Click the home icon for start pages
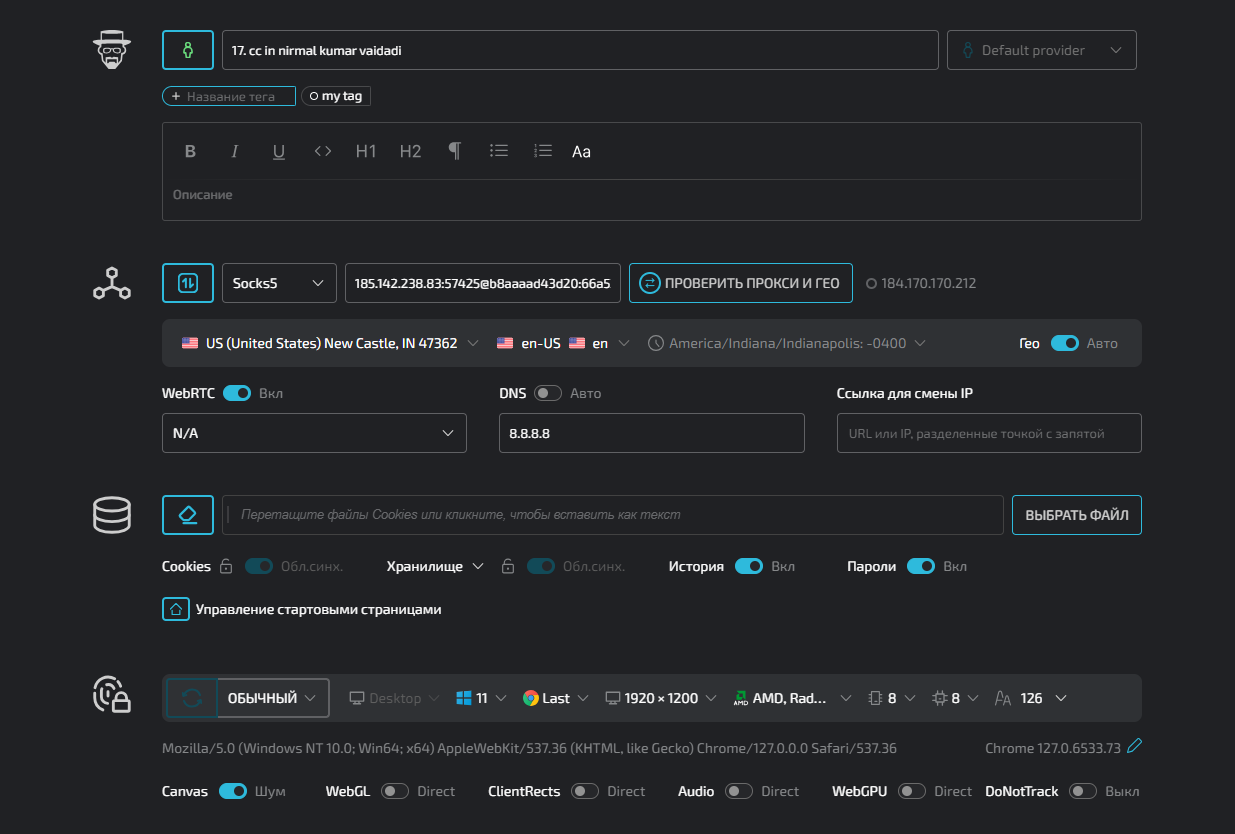 tap(176, 609)
